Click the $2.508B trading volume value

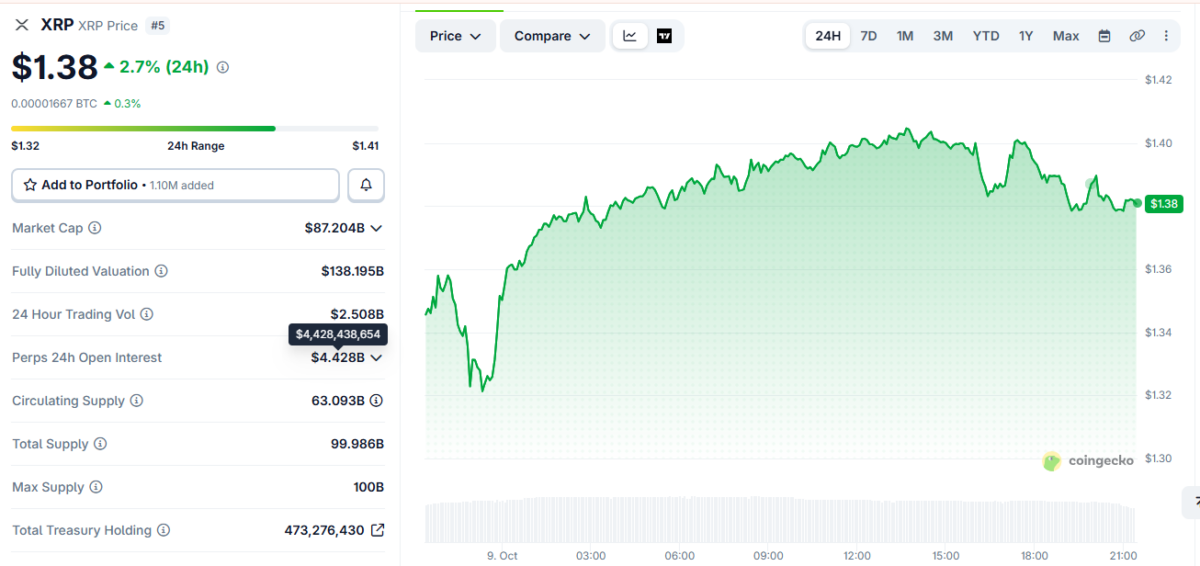[x=357, y=314]
